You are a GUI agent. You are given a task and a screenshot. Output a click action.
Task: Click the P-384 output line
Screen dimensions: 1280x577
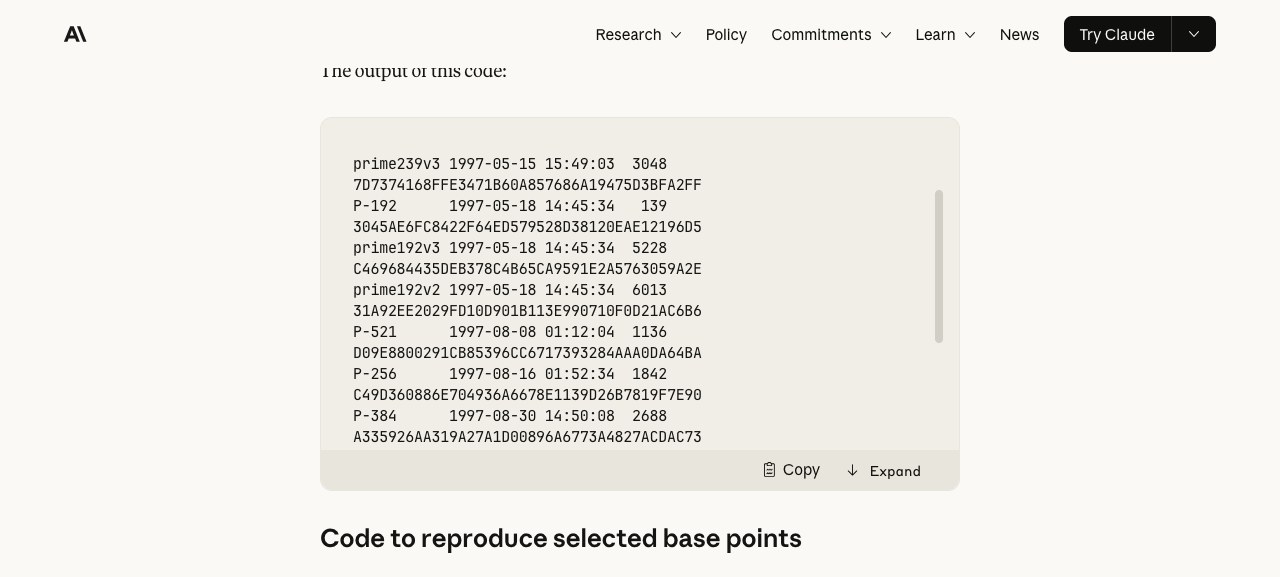click(x=510, y=416)
